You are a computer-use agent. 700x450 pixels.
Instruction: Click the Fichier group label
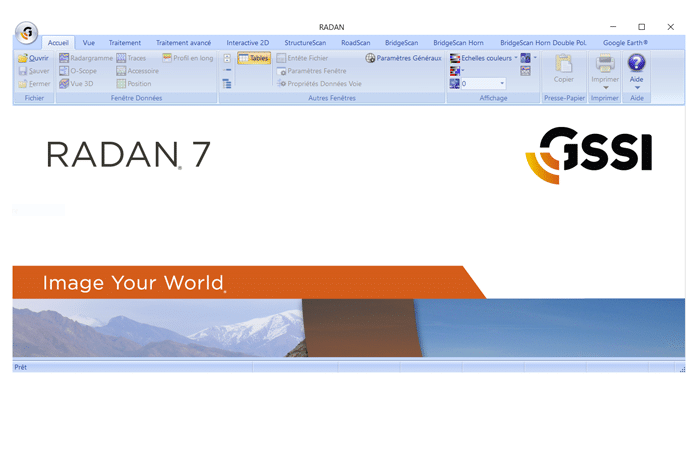34,98
